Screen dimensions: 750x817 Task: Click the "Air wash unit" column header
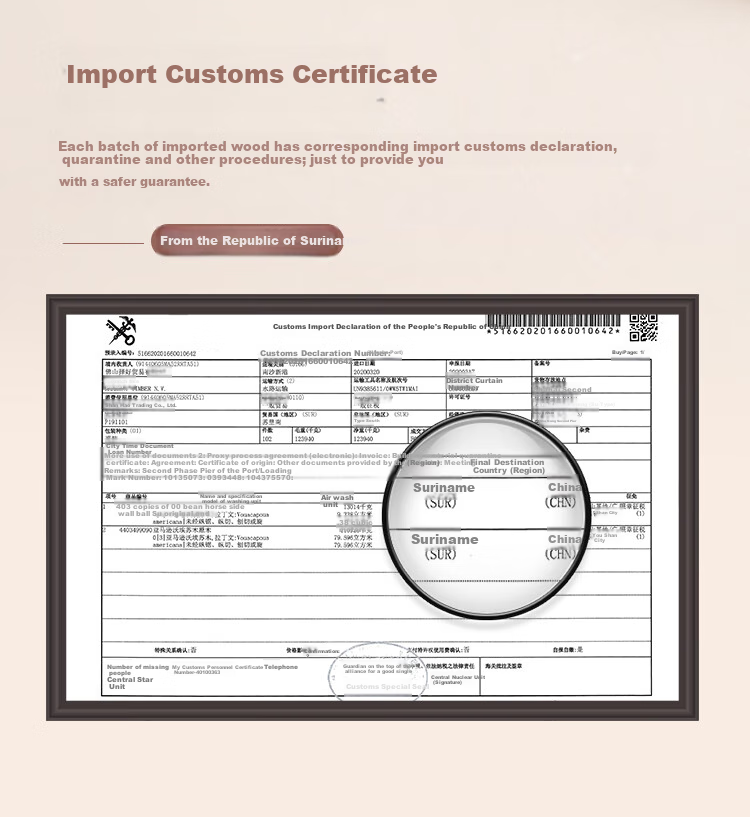tap(337, 501)
